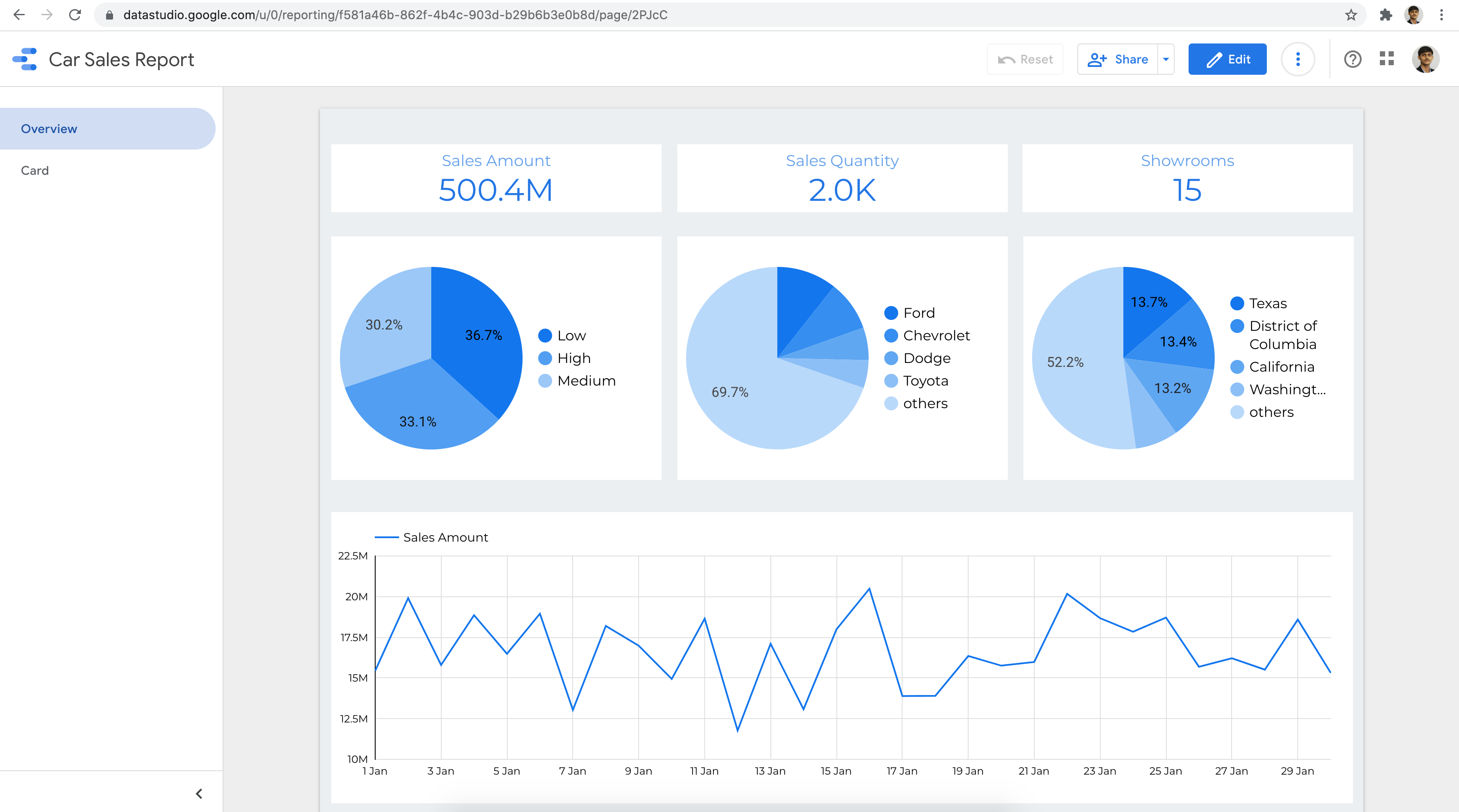Collapse the page navigation sidebar with the chevron
This screenshot has height=812, width=1459.
pos(199,794)
